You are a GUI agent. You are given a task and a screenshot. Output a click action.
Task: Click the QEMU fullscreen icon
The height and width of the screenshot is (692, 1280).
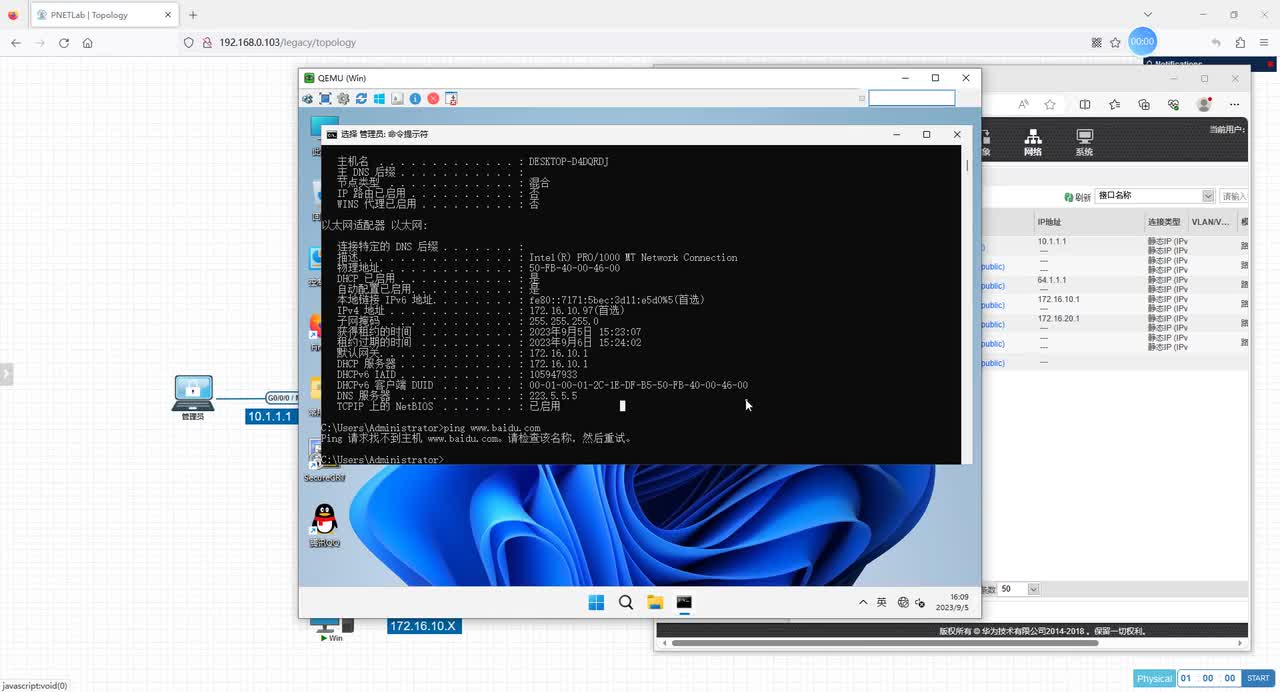pyautogui.click(x=325, y=99)
